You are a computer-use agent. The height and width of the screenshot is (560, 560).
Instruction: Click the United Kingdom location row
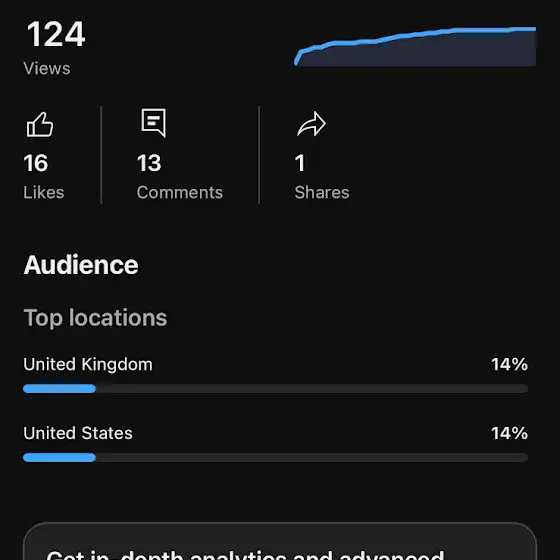[275, 374]
